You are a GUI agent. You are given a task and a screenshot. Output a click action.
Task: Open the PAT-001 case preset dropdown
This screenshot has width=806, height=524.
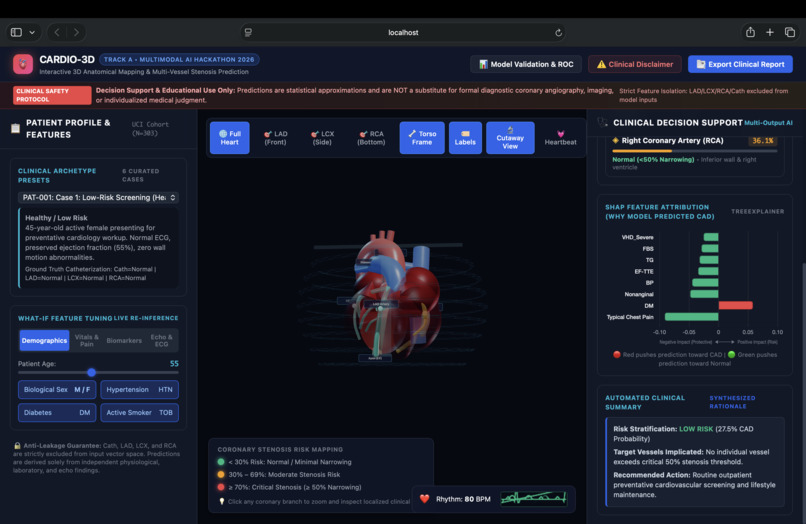pyautogui.click(x=98, y=197)
